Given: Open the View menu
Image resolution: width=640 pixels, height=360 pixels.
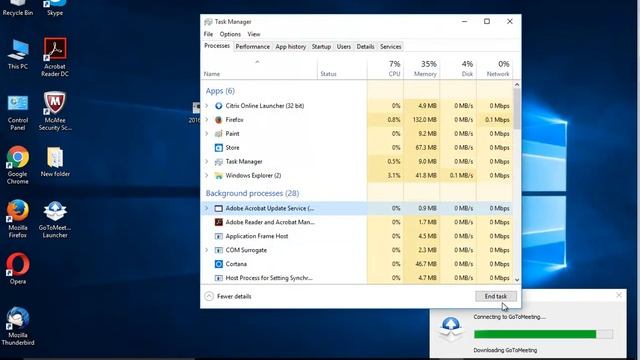Looking at the screenshot, I should [x=253, y=34].
